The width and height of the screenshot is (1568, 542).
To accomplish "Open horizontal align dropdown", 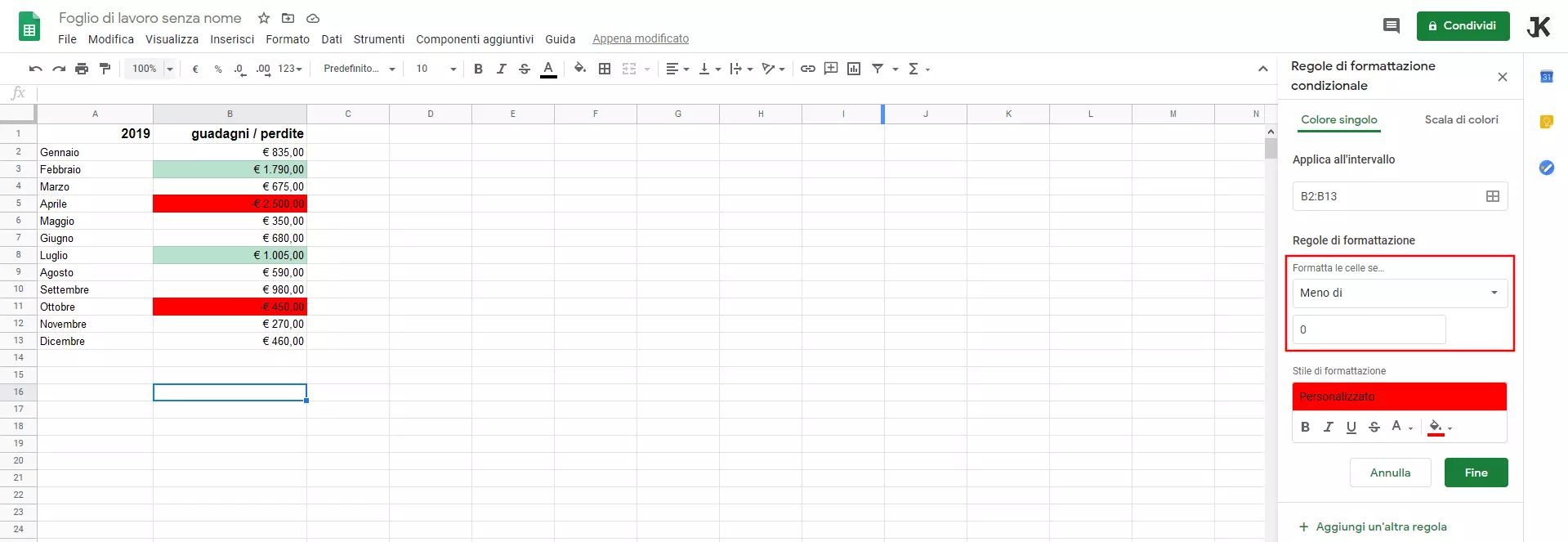I will (x=677, y=69).
